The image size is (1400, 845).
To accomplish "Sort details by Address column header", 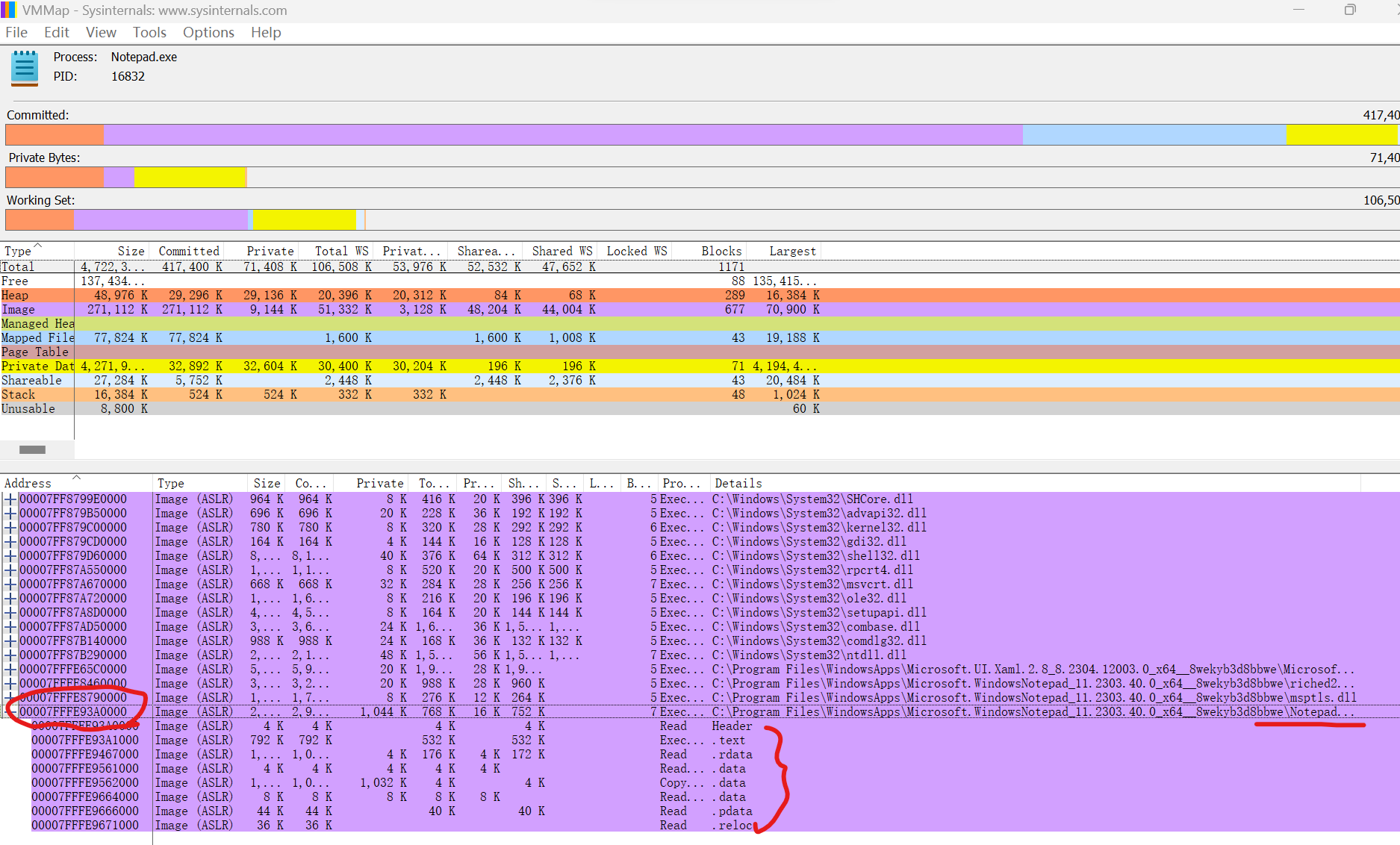I will pyautogui.click(x=76, y=483).
